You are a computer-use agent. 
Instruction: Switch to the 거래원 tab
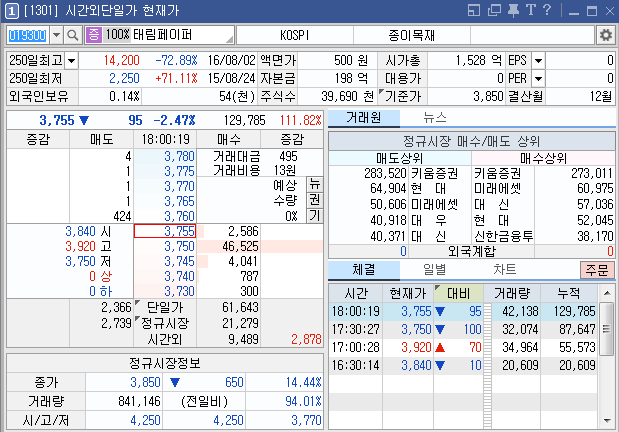click(364, 118)
